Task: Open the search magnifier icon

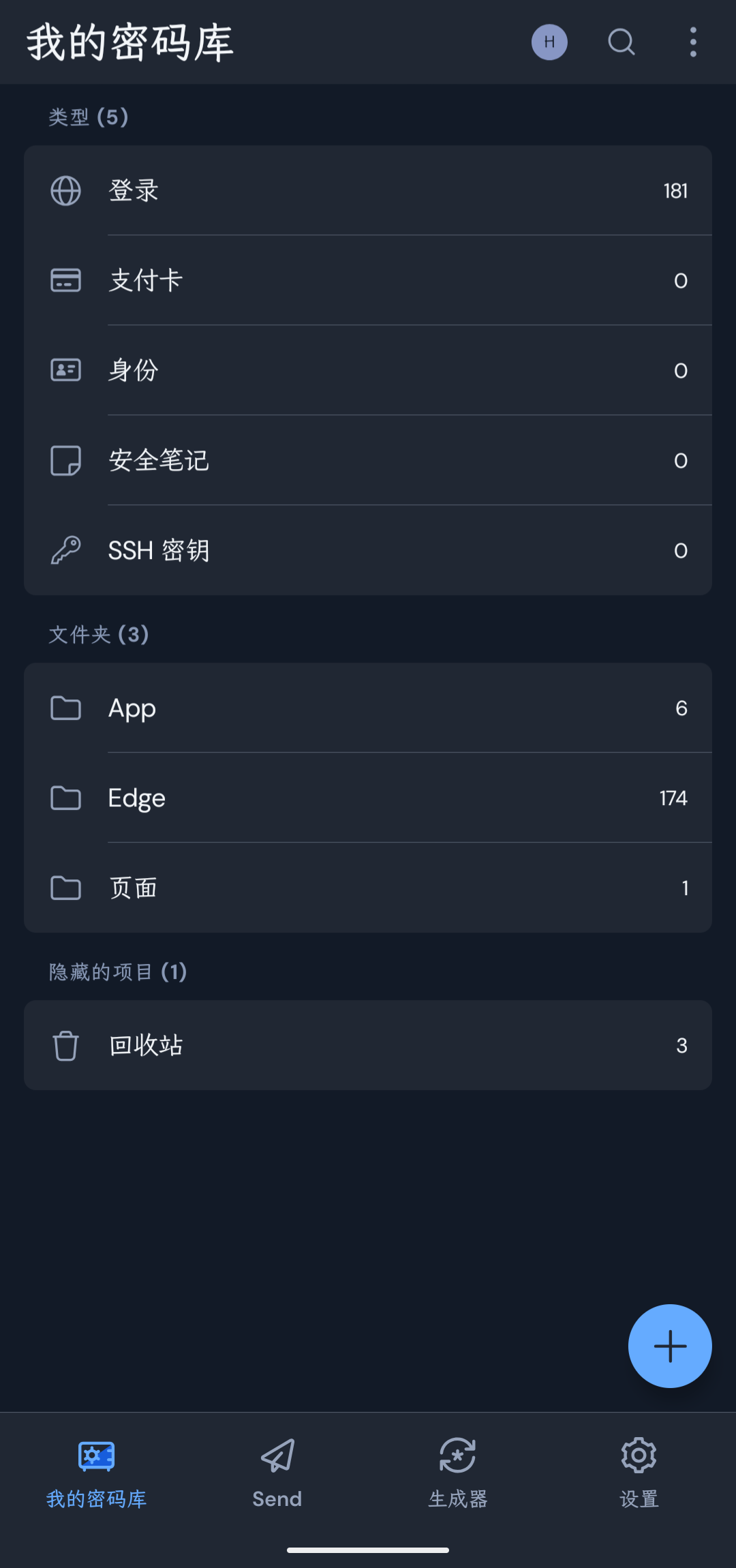Action: (x=621, y=42)
